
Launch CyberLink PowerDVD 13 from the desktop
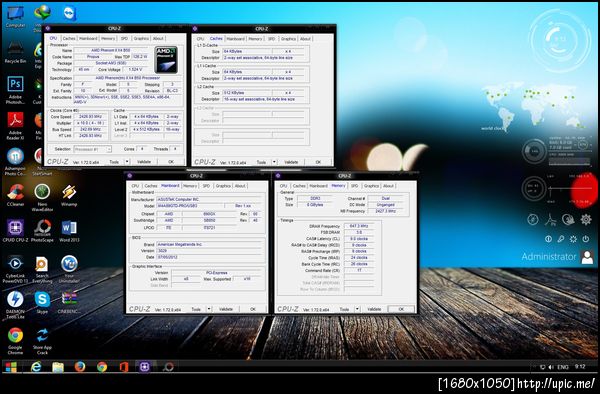[15, 269]
